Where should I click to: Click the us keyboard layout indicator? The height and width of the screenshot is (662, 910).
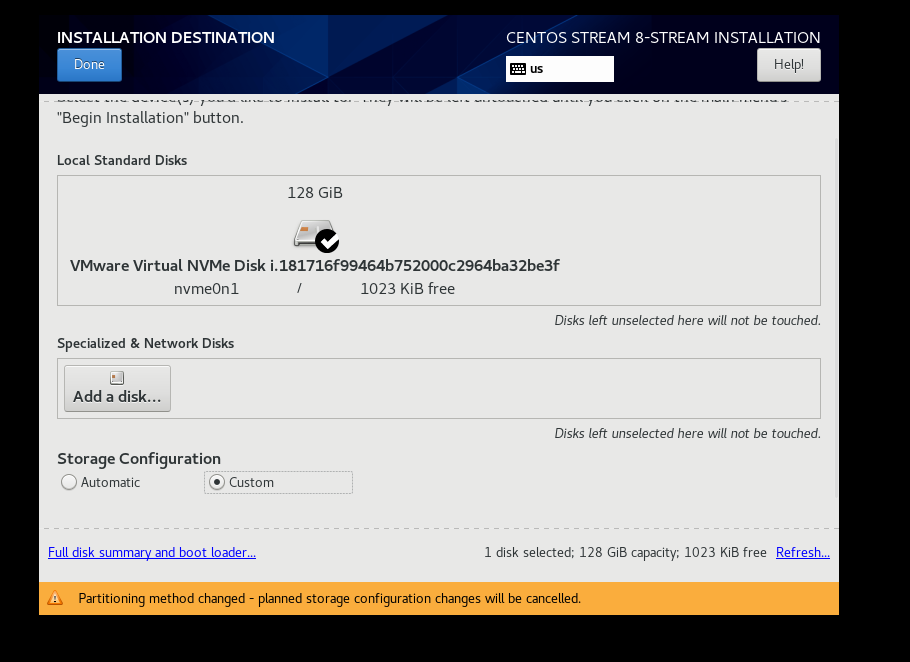pyautogui.click(x=559, y=69)
